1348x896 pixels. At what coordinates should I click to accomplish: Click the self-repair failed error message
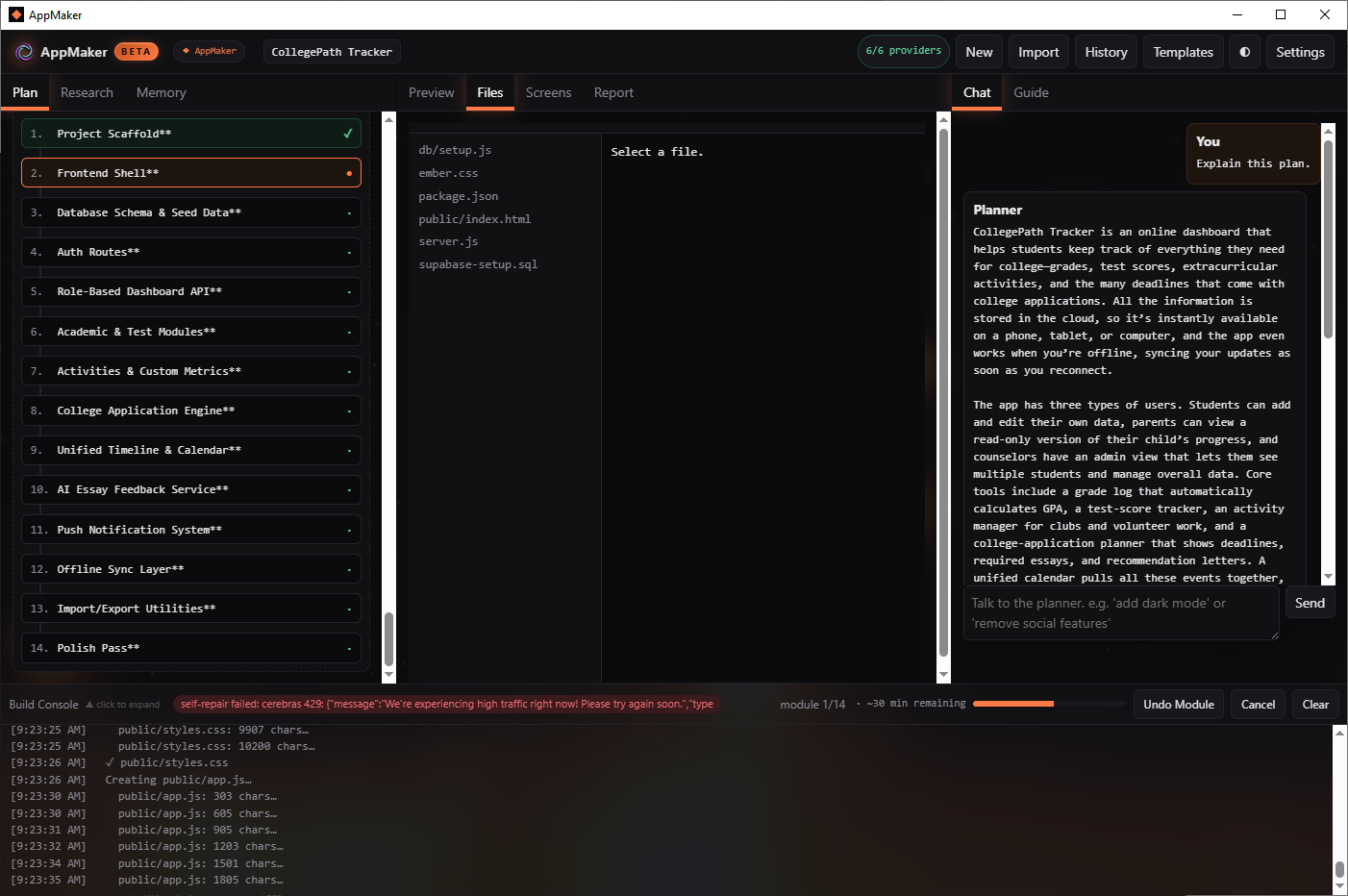447,704
